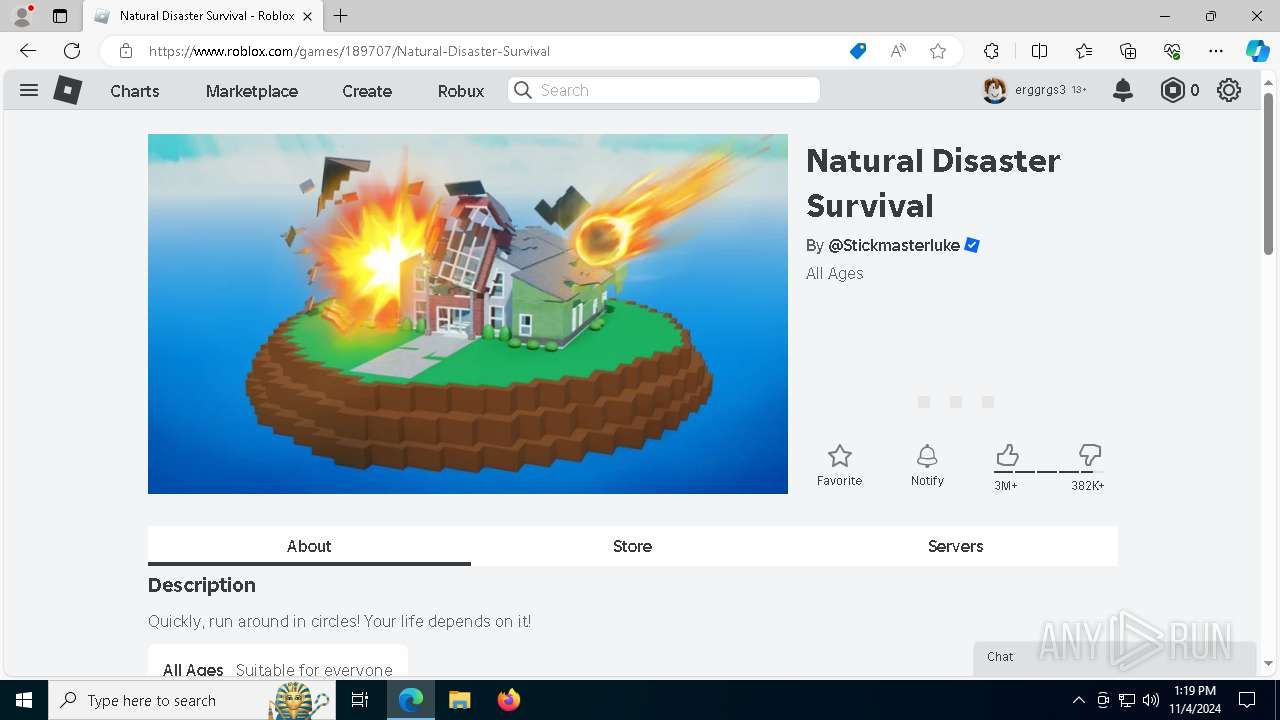Switch to the Servers tab
1280x720 pixels.
tap(955, 546)
